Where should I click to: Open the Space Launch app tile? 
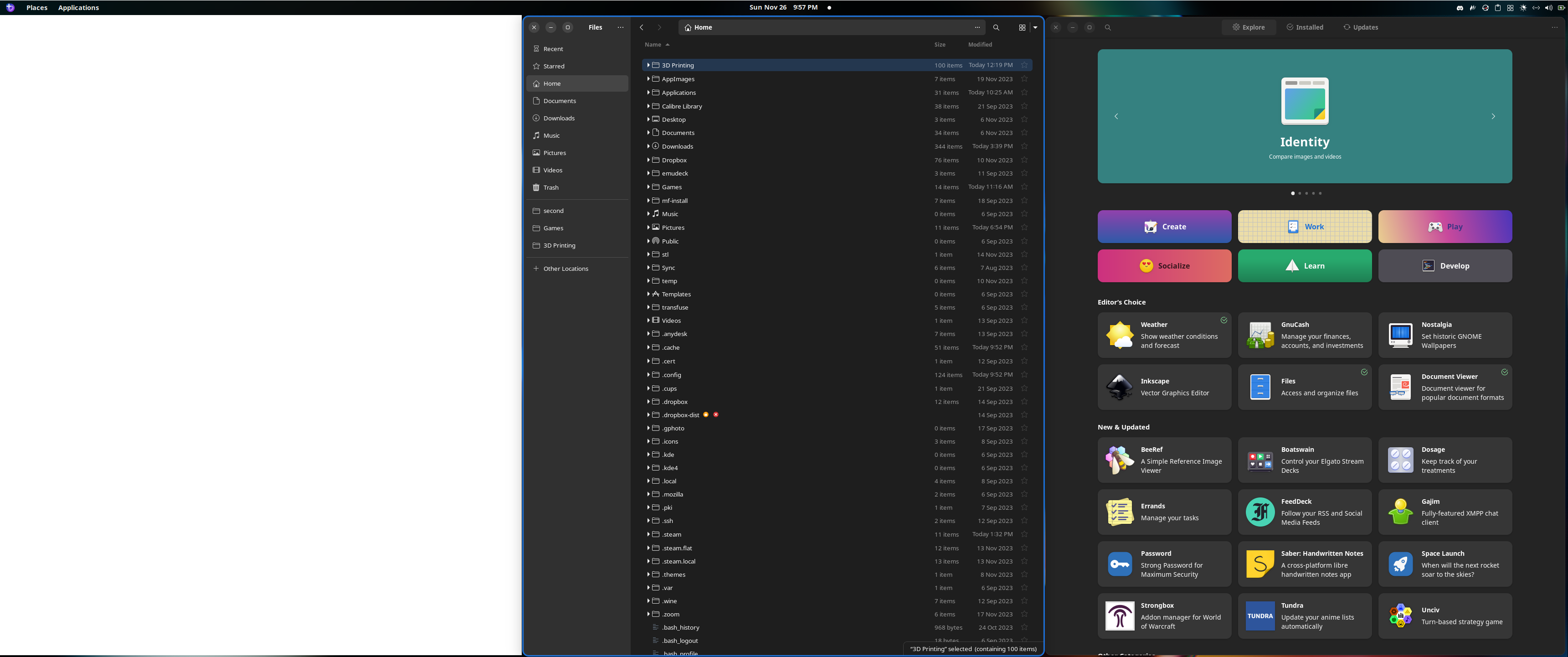(x=1445, y=564)
